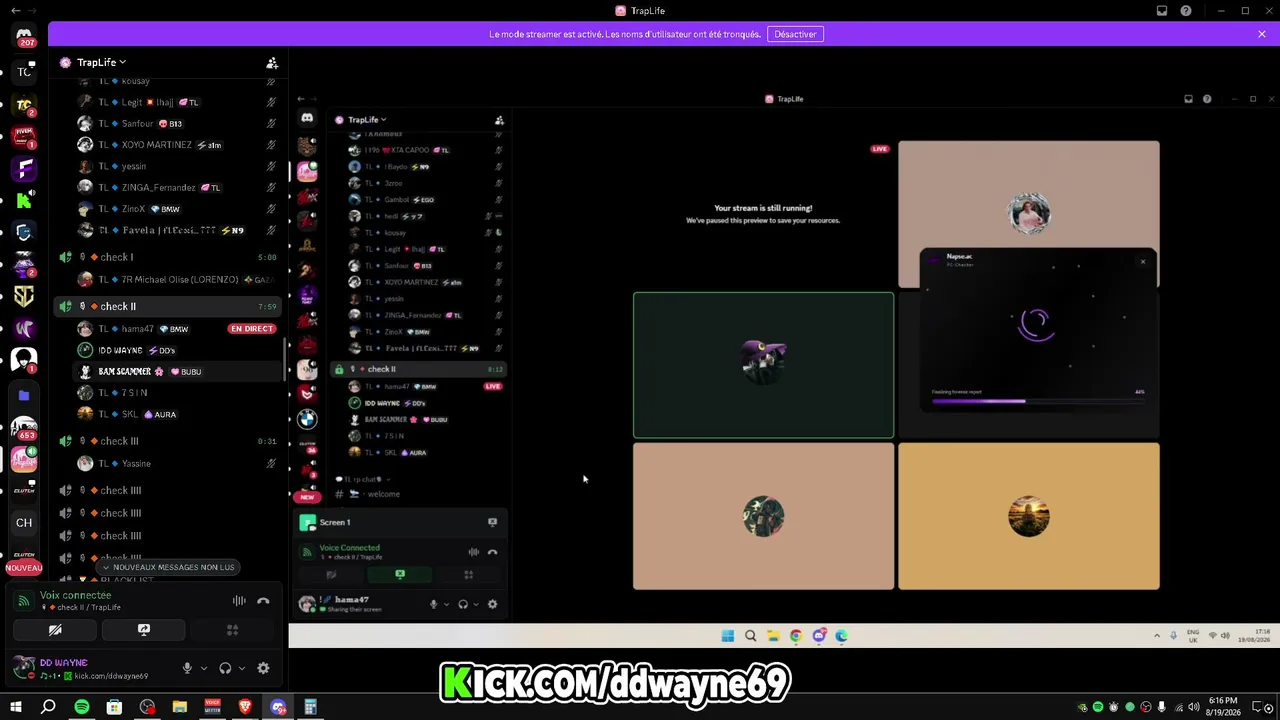The image size is (1280, 720).
Task: Open the activities grid button in voice panel
Action: coord(232,630)
